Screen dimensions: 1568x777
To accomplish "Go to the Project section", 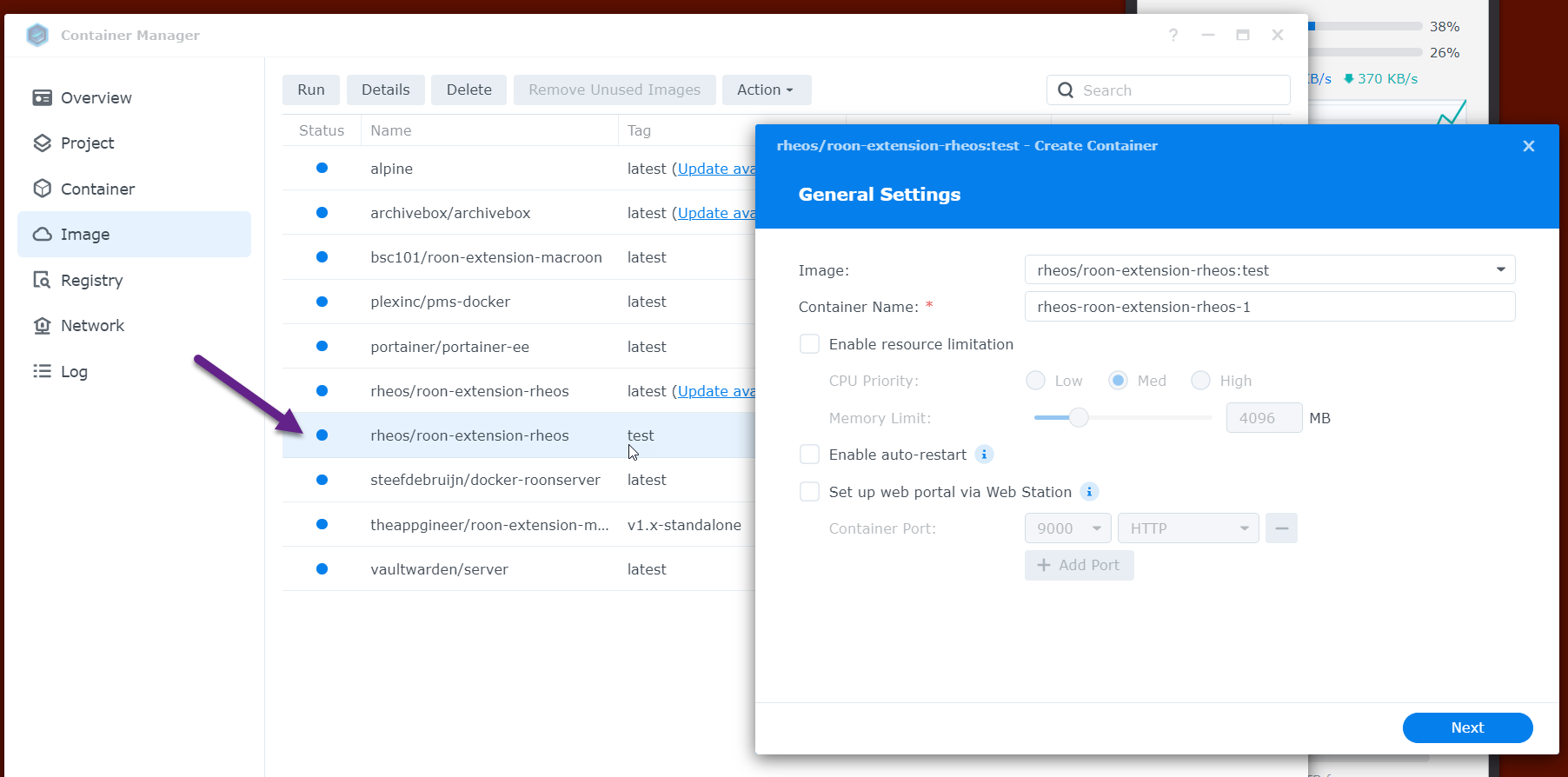I will pos(134,143).
